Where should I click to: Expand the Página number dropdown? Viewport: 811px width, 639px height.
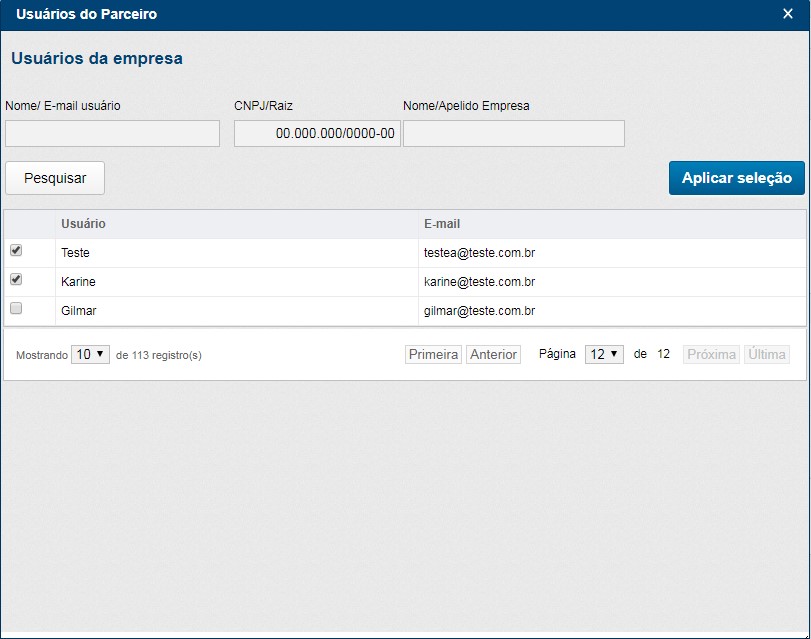click(x=604, y=355)
